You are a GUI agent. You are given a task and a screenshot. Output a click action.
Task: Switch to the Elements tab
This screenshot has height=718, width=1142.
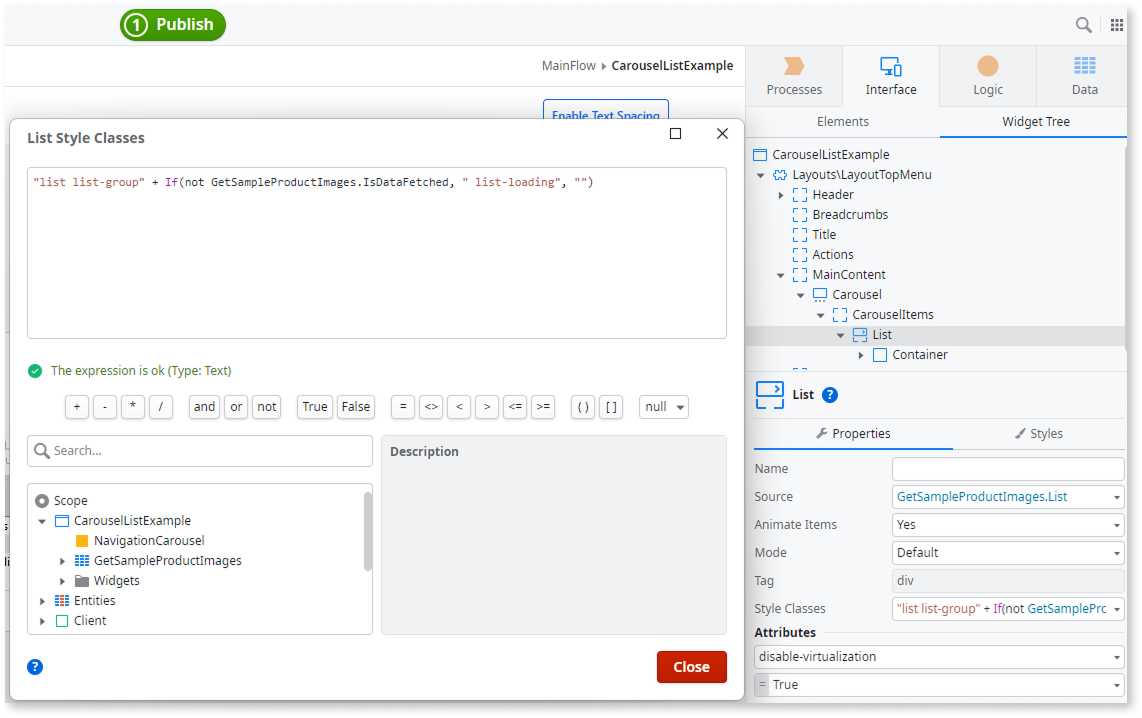pyautogui.click(x=843, y=122)
